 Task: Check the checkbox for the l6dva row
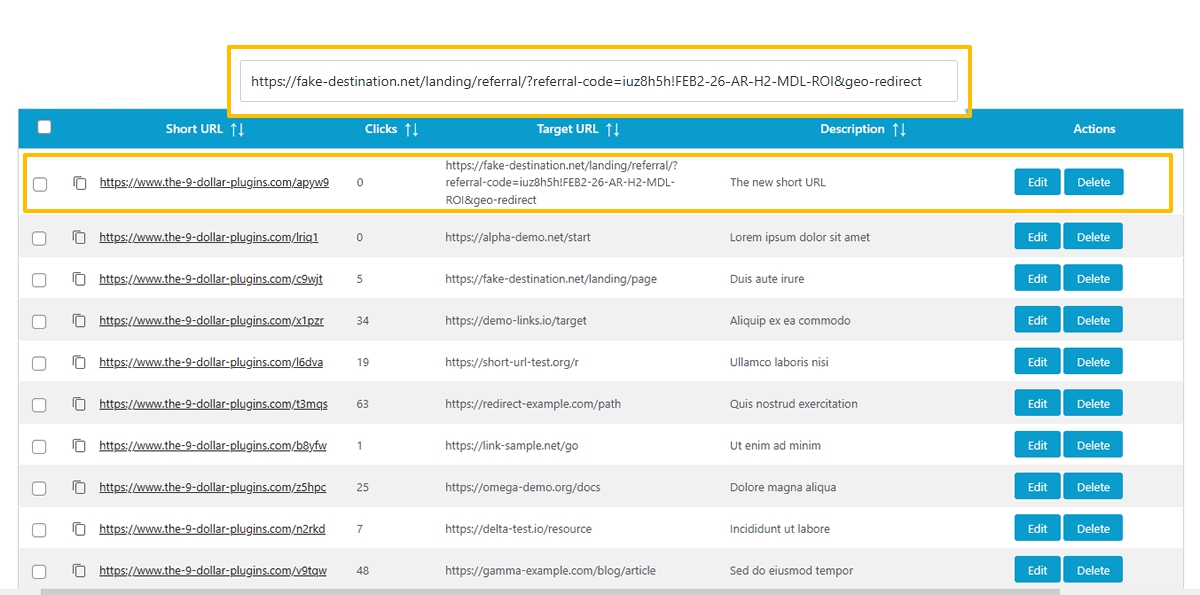(40, 361)
